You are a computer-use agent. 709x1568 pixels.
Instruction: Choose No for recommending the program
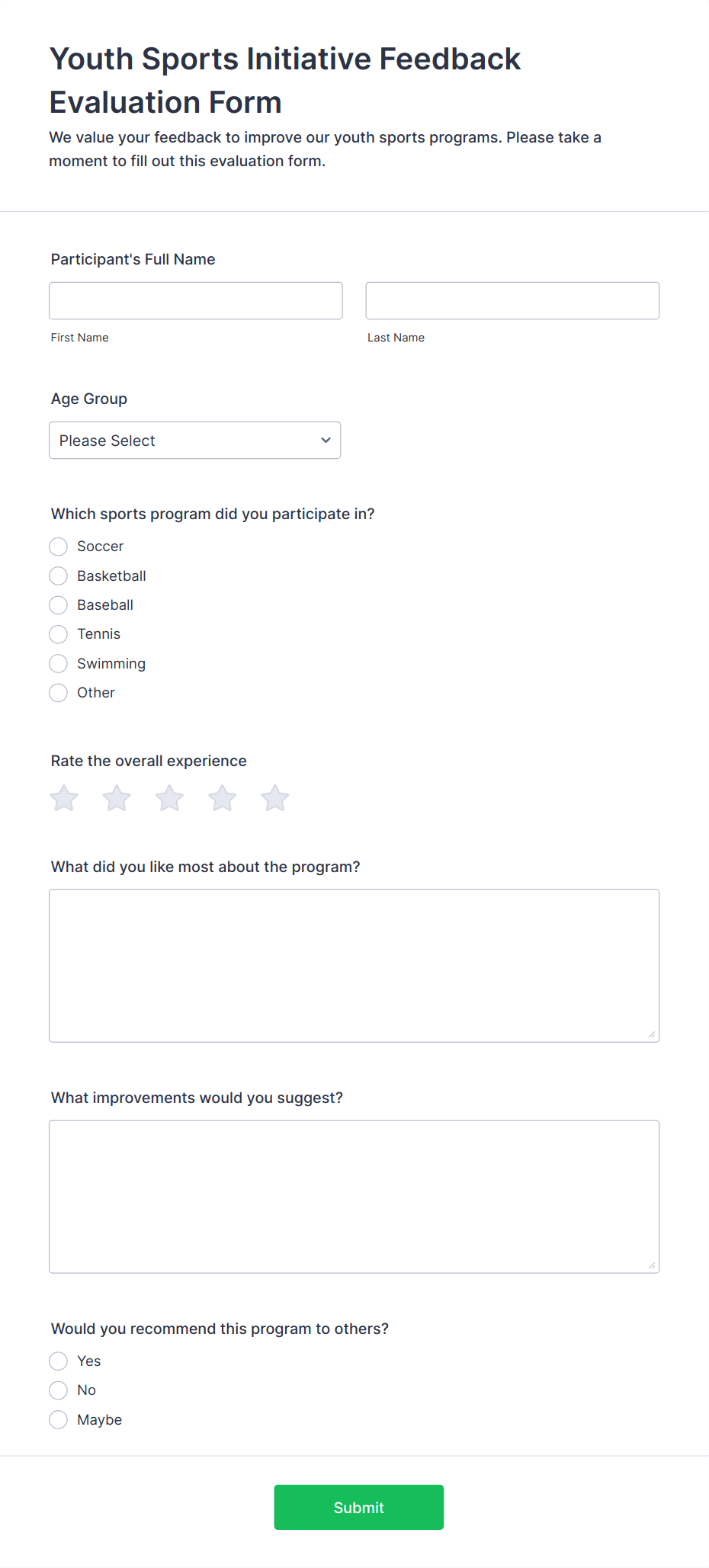pyautogui.click(x=59, y=1390)
